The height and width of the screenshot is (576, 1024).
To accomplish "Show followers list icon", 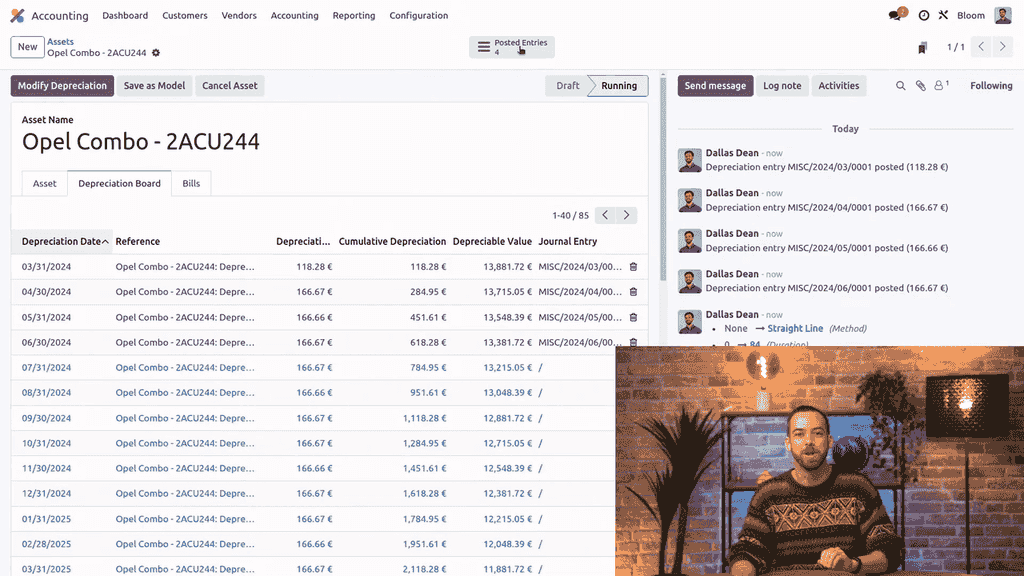I will point(940,86).
